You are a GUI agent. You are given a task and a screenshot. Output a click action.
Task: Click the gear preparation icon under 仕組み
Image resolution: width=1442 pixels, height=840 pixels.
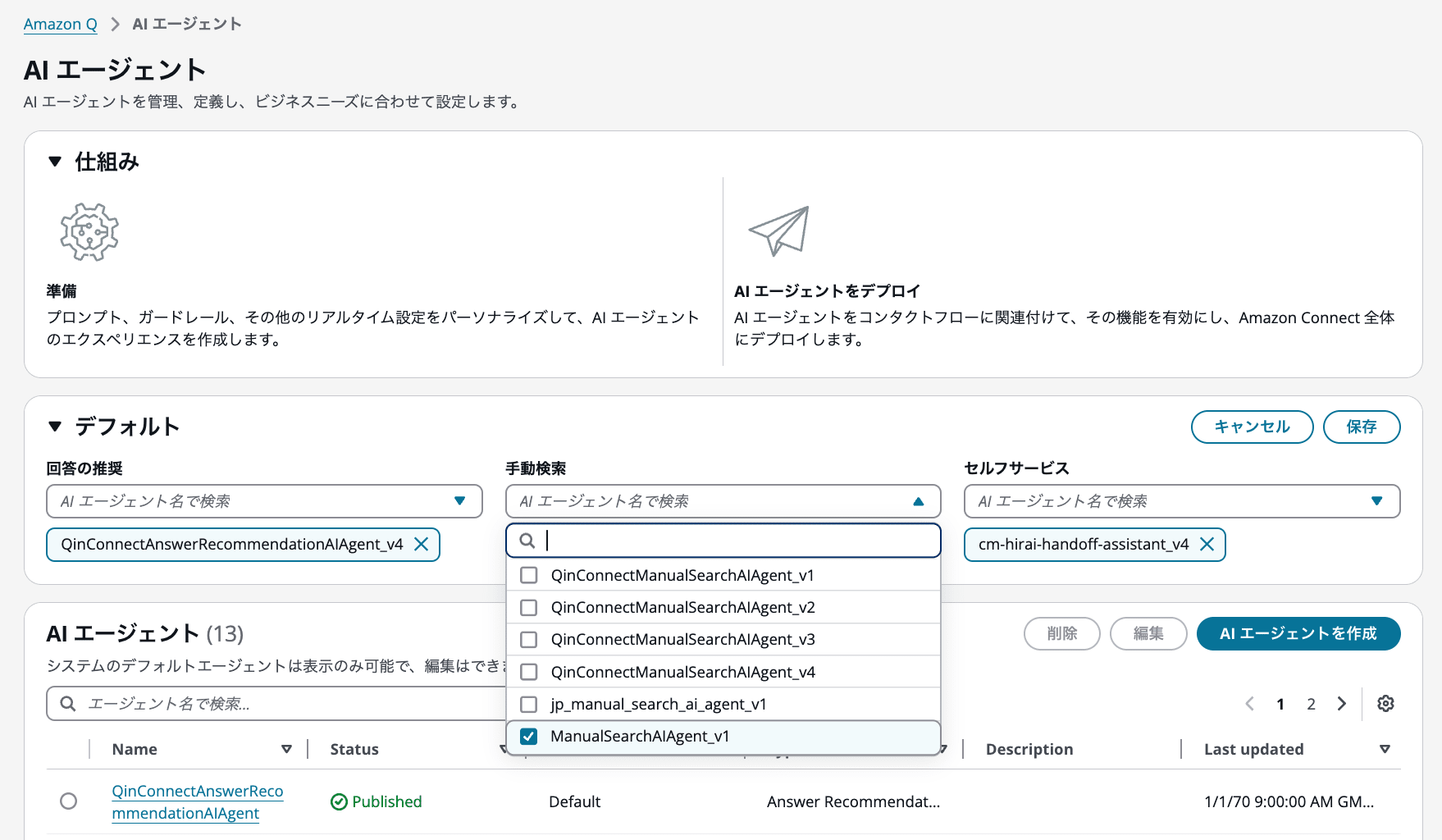89,232
